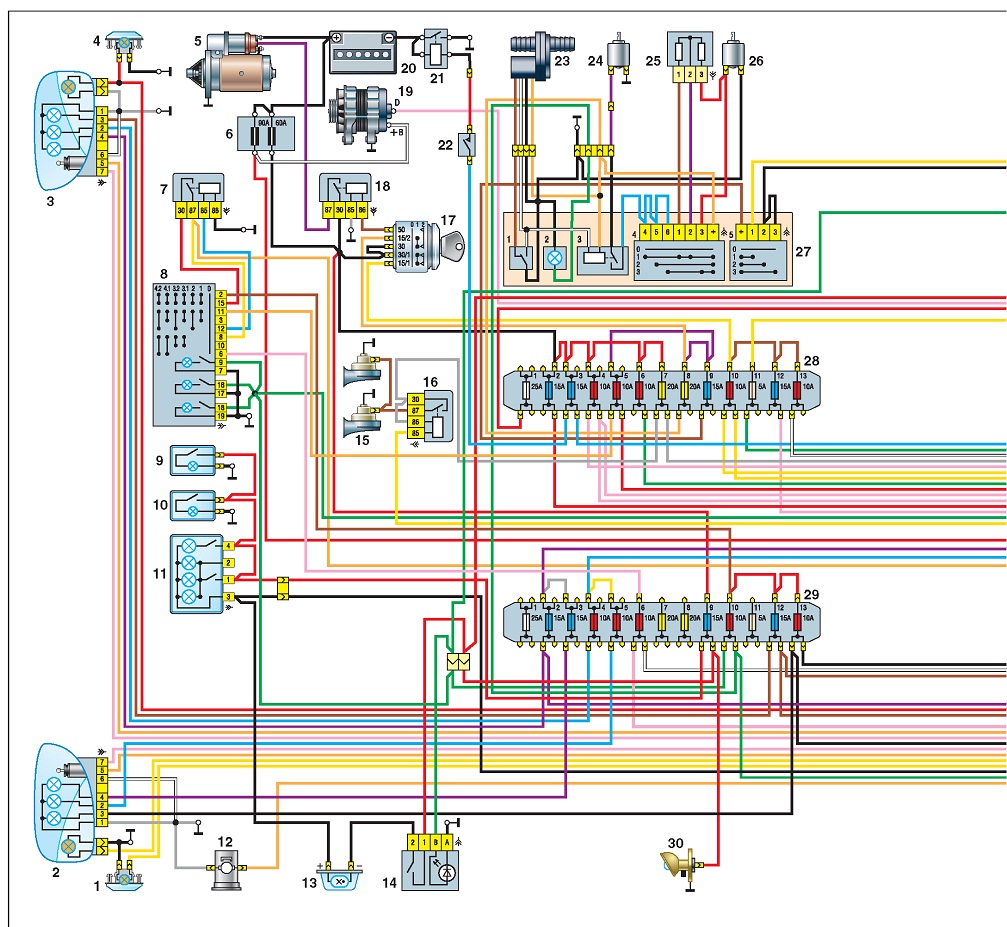Screen dimensions: 1007x927
Task: Click the number label '28'
Action: pos(812,361)
